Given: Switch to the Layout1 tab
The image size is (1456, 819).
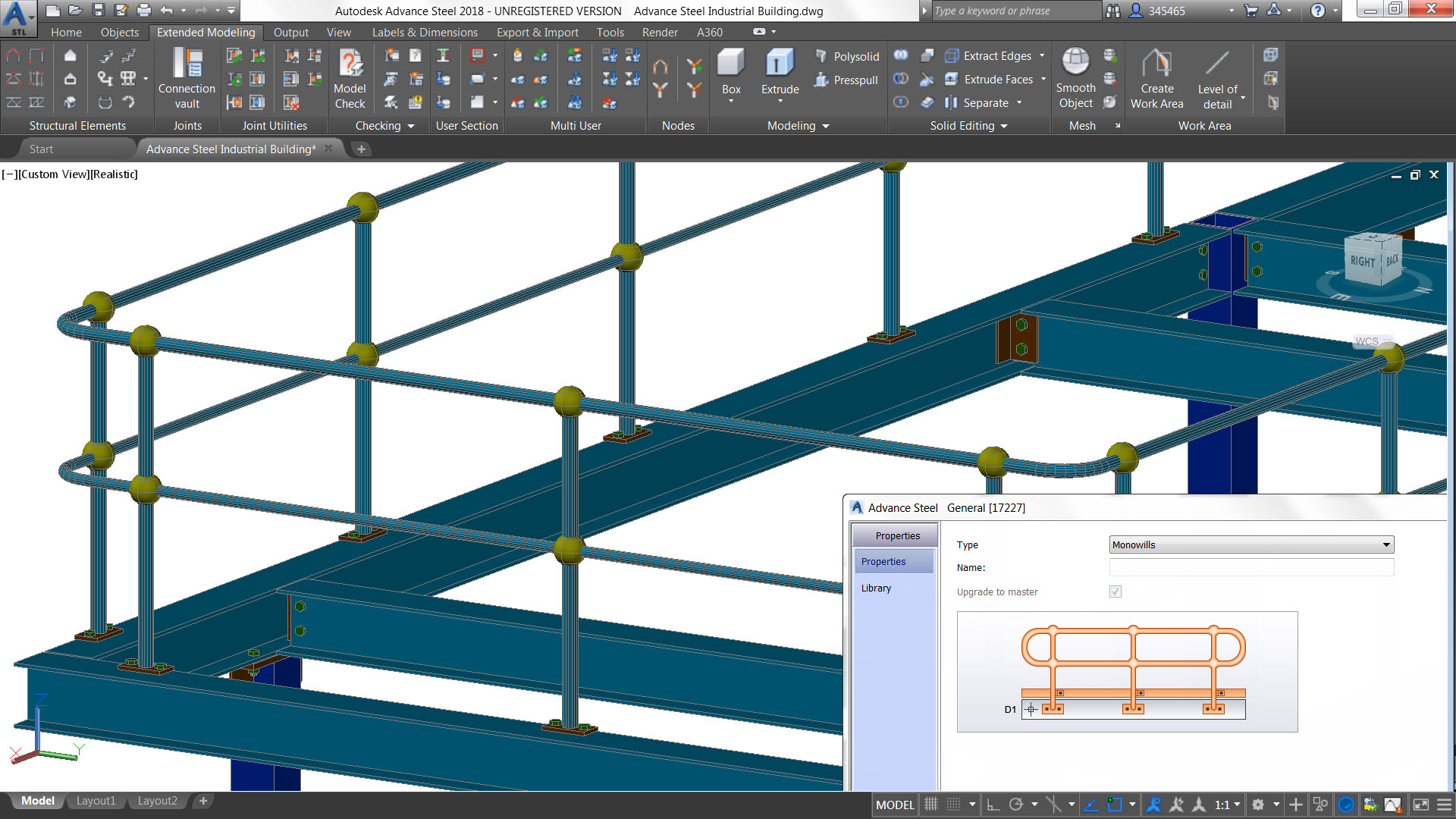Looking at the screenshot, I should 96,801.
